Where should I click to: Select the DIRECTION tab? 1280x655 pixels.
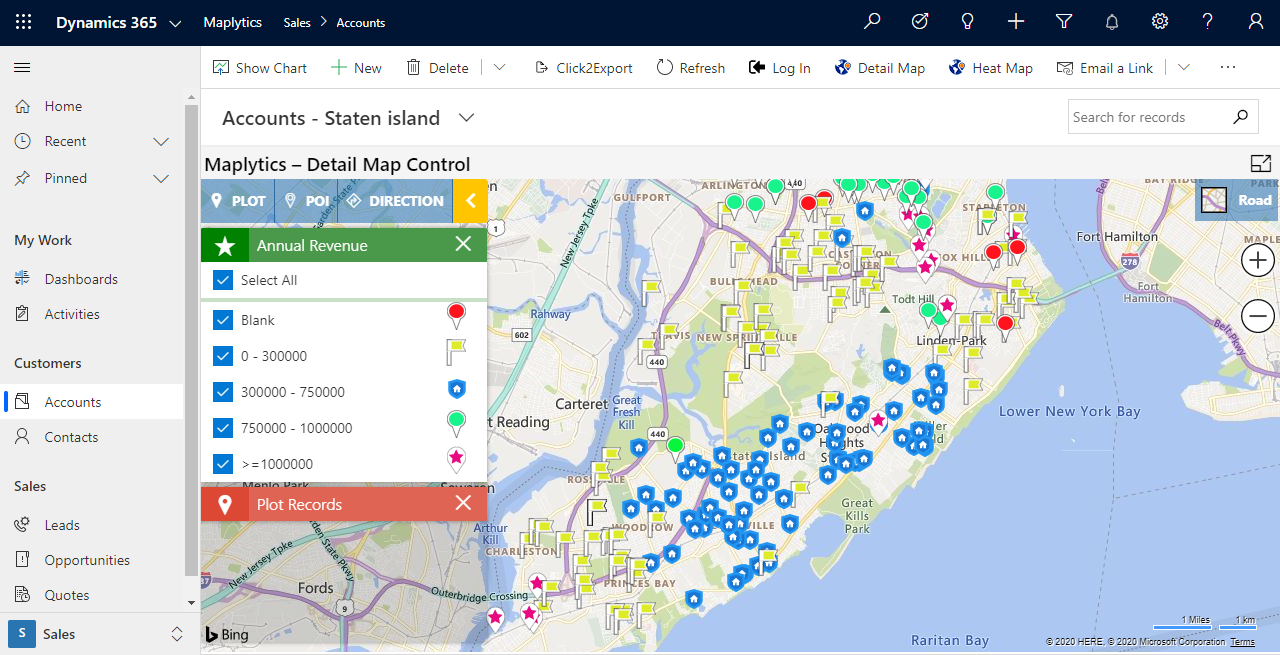pos(395,201)
